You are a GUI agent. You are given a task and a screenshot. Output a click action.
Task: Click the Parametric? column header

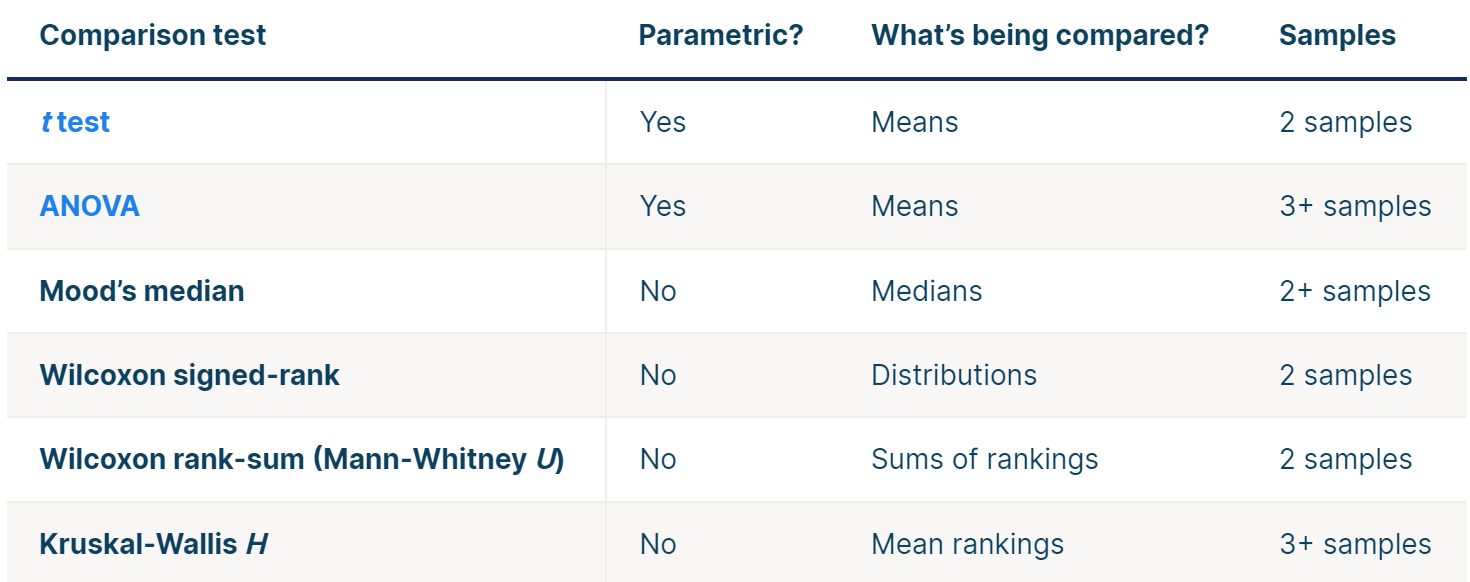[721, 36]
